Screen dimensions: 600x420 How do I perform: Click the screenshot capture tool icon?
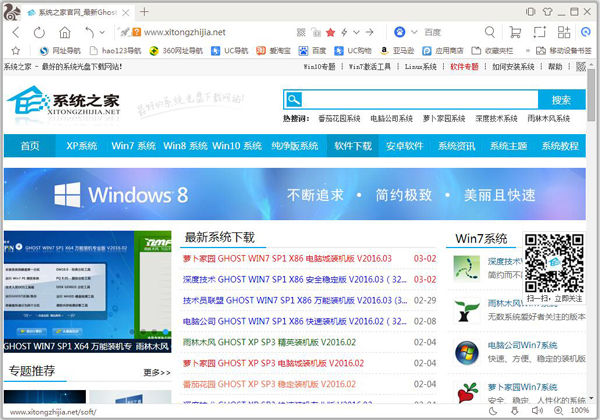tap(540, 32)
